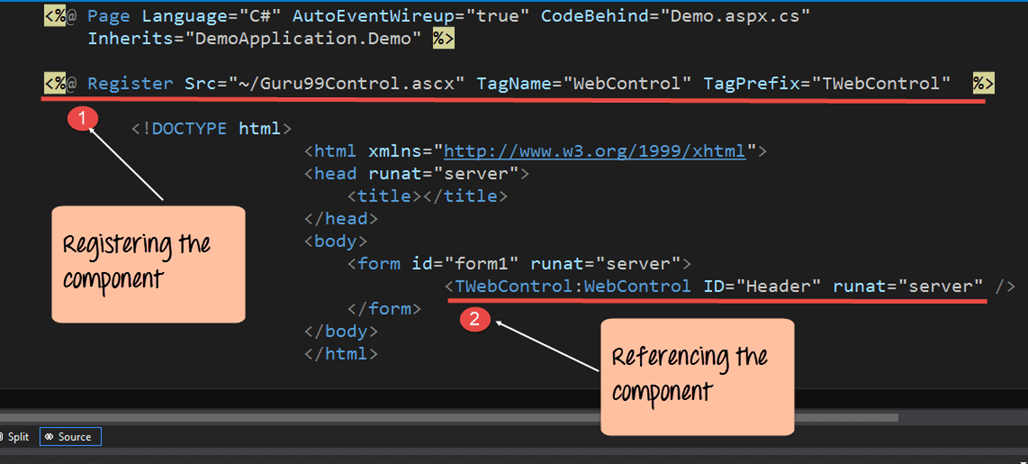
Task: Switch to the Split view tab
Action: tap(18, 437)
